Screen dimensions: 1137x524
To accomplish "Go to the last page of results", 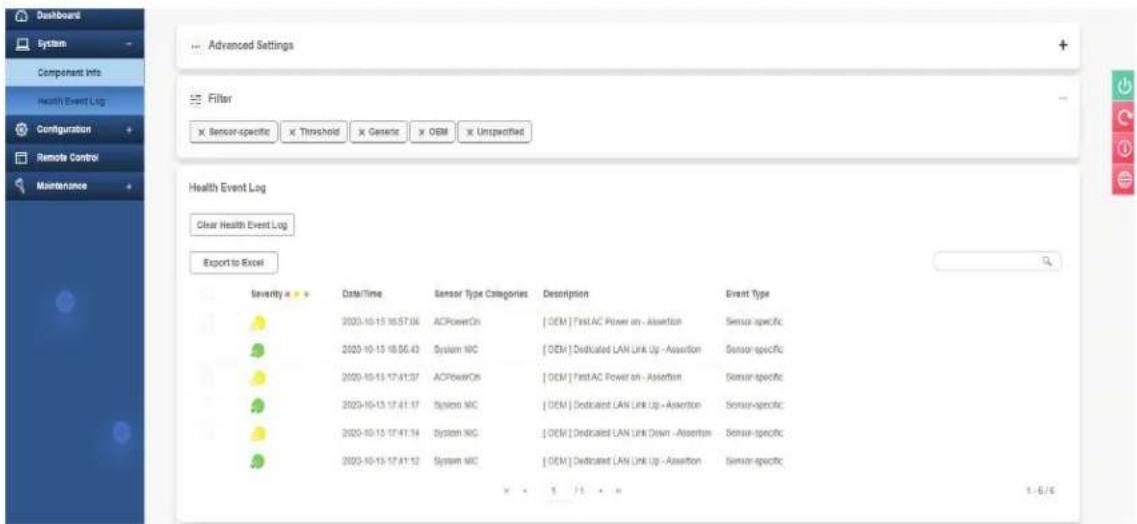I will click(618, 491).
